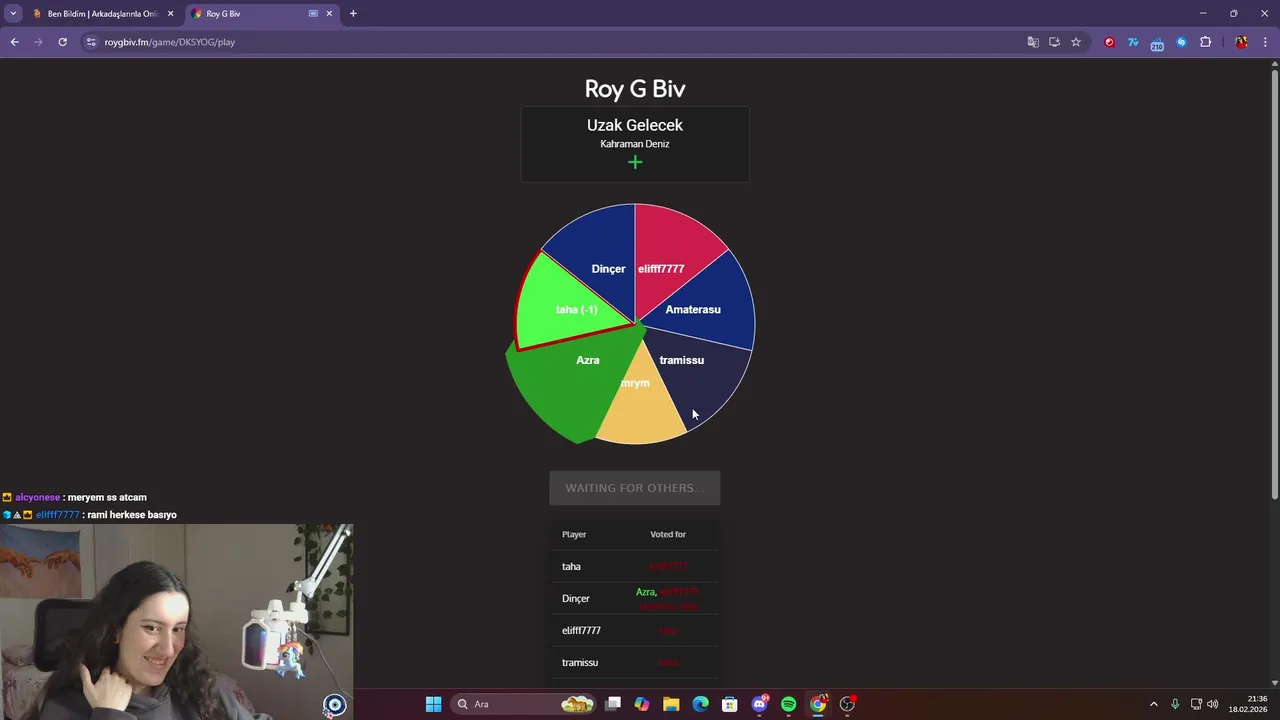Click the install app icon in the address bar

click(x=1054, y=42)
